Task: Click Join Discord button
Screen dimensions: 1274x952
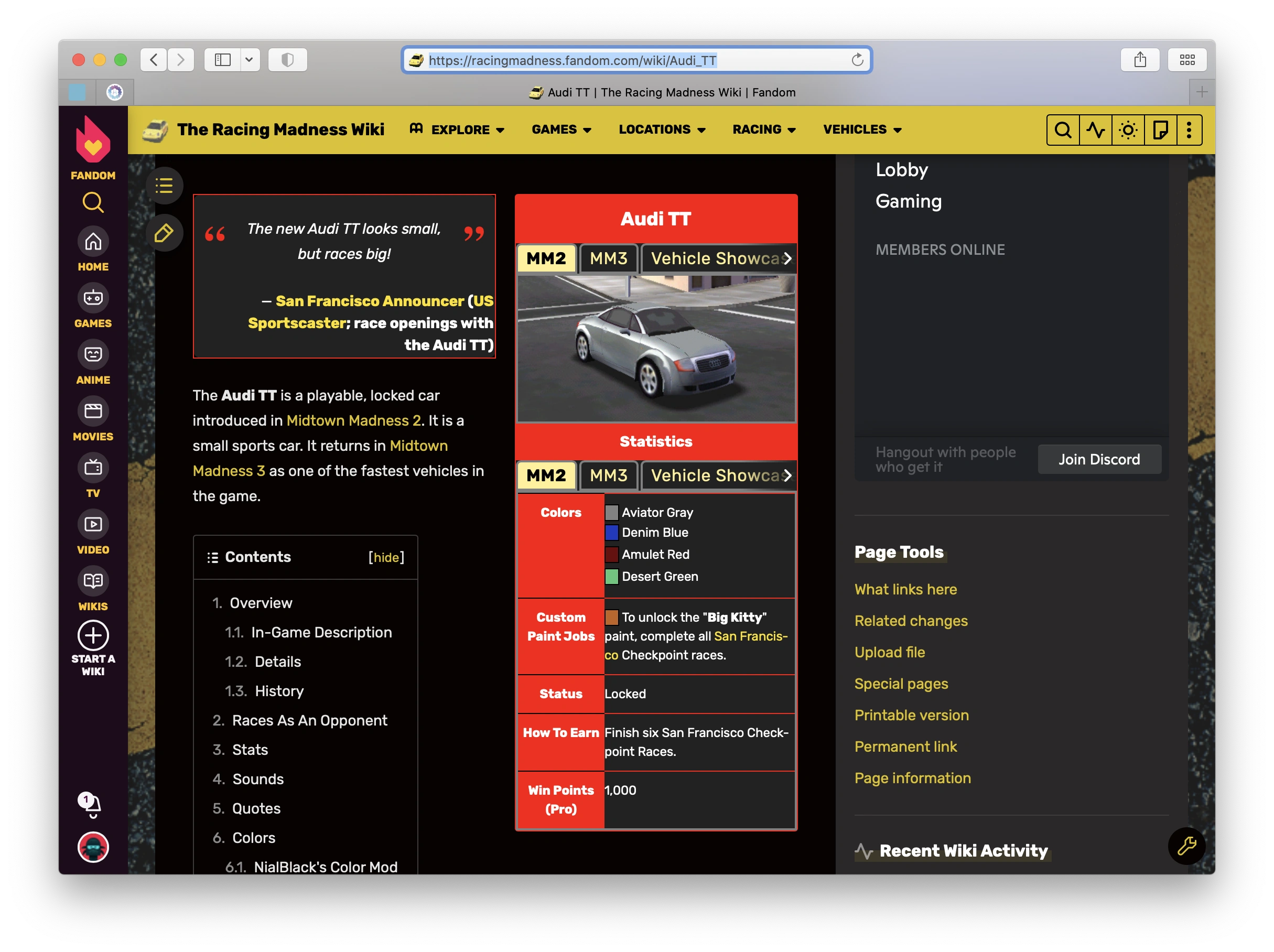Action: pyautogui.click(x=1099, y=459)
